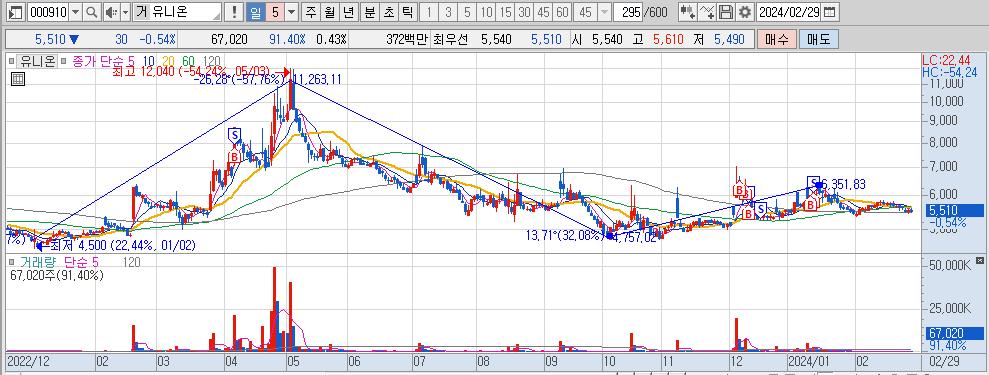Image resolution: width=989 pixels, height=375 pixels.
Task: Choose the 30 interval button
Action: [524, 12]
